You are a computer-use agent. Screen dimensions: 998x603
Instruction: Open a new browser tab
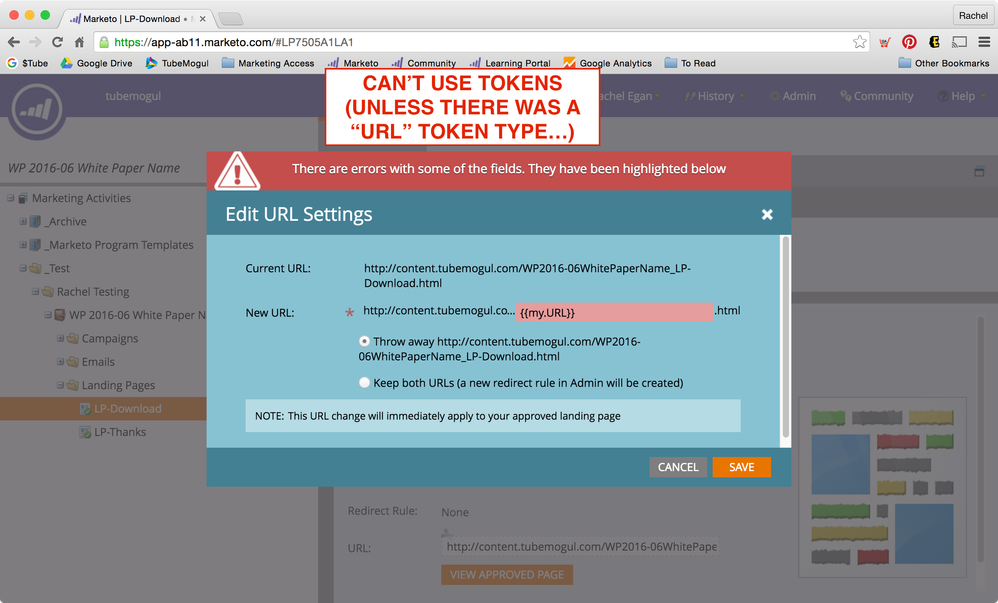pyautogui.click(x=230, y=18)
